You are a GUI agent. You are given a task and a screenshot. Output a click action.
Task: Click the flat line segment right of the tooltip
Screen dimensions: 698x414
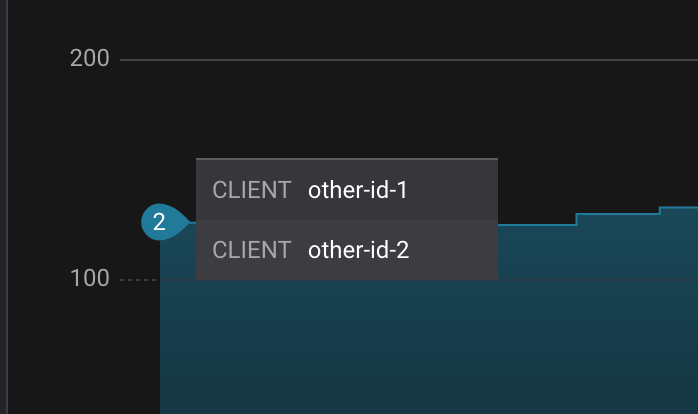[535, 225]
